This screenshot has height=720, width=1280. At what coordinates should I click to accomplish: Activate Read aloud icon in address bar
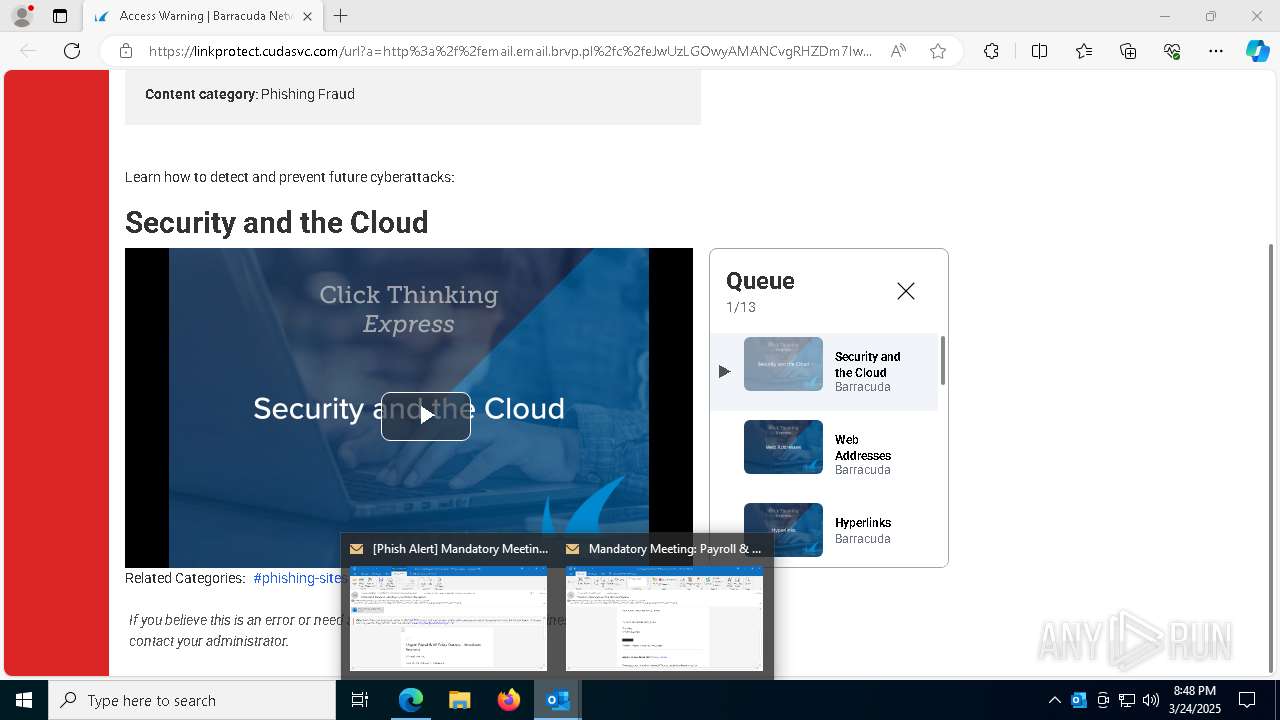click(898, 51)
